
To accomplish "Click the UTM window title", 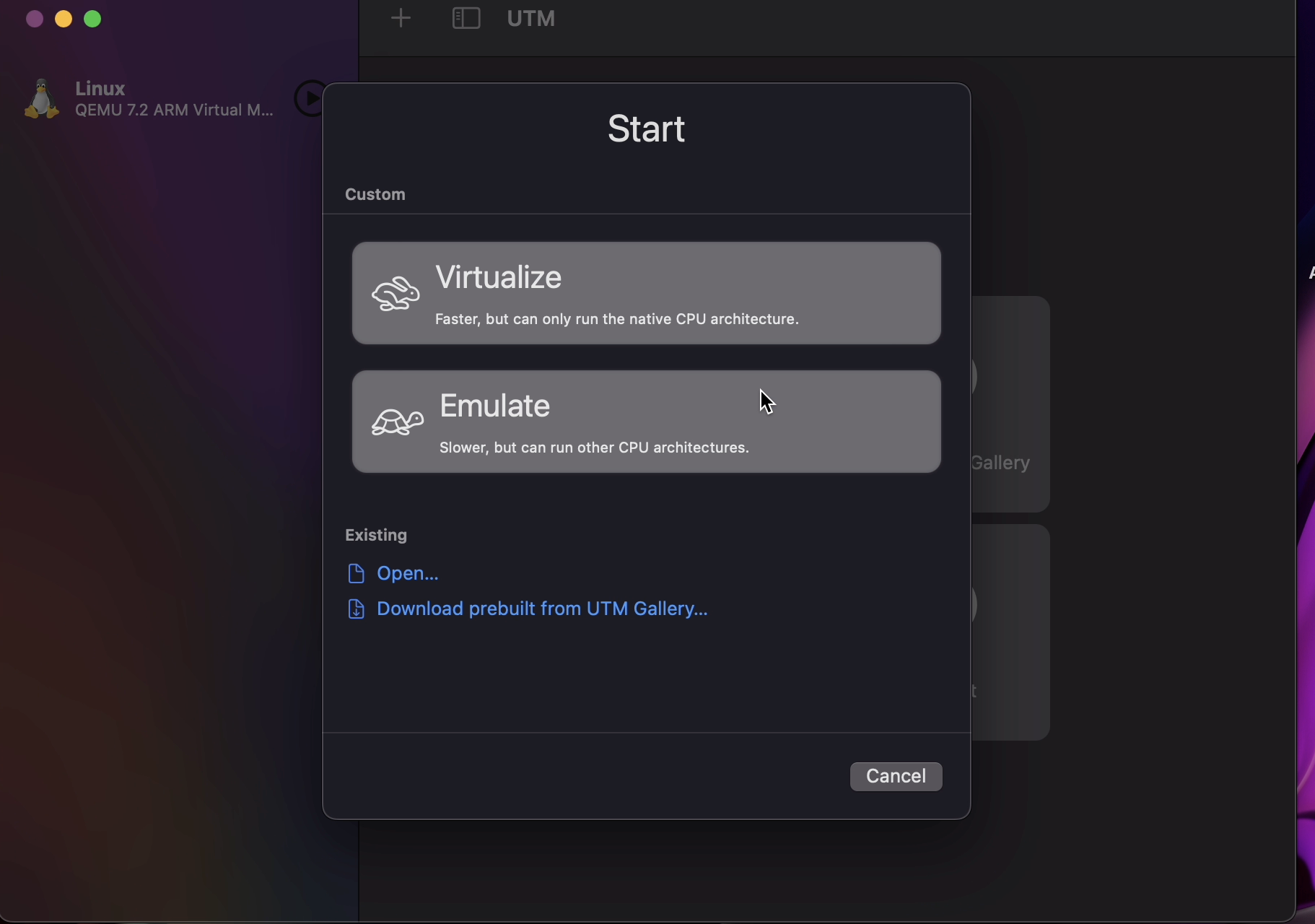I will (x=532, y=18).
